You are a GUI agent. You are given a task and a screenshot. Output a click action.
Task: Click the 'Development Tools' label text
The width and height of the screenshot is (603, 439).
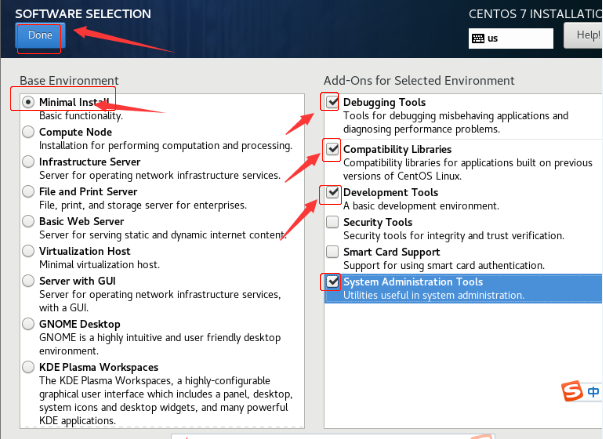pos(391,192)
